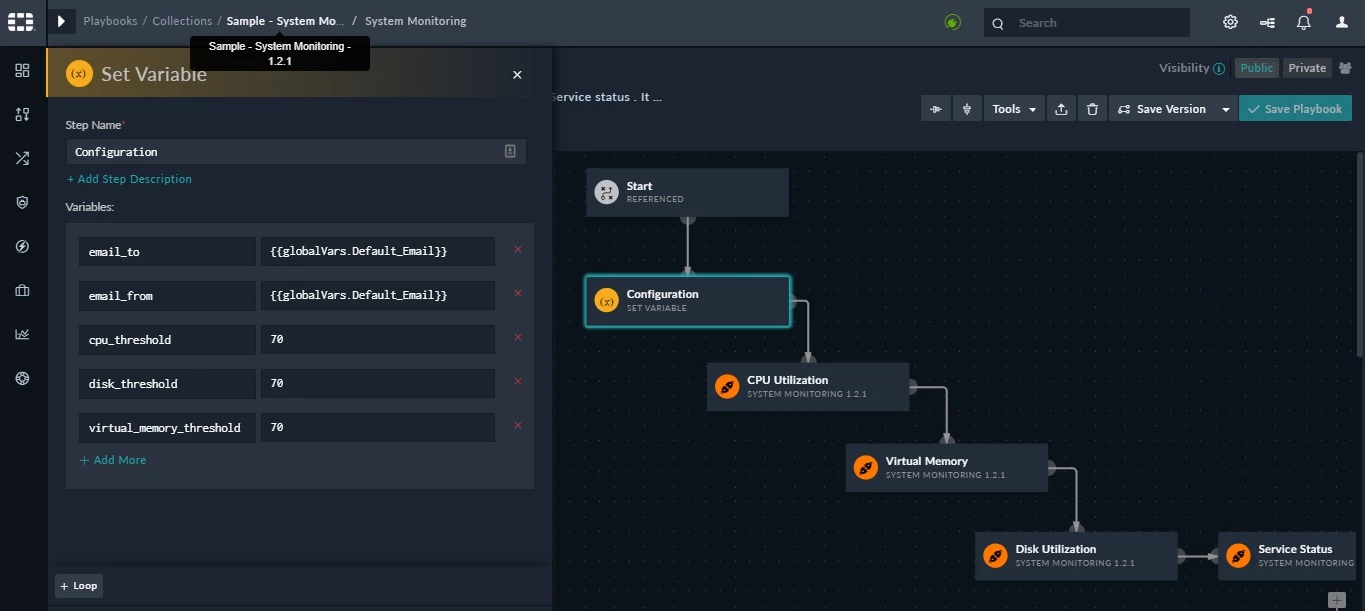1365x611 pixels.
Task: Expand the sidebar with the arrow button
Action: coord(61,21)
